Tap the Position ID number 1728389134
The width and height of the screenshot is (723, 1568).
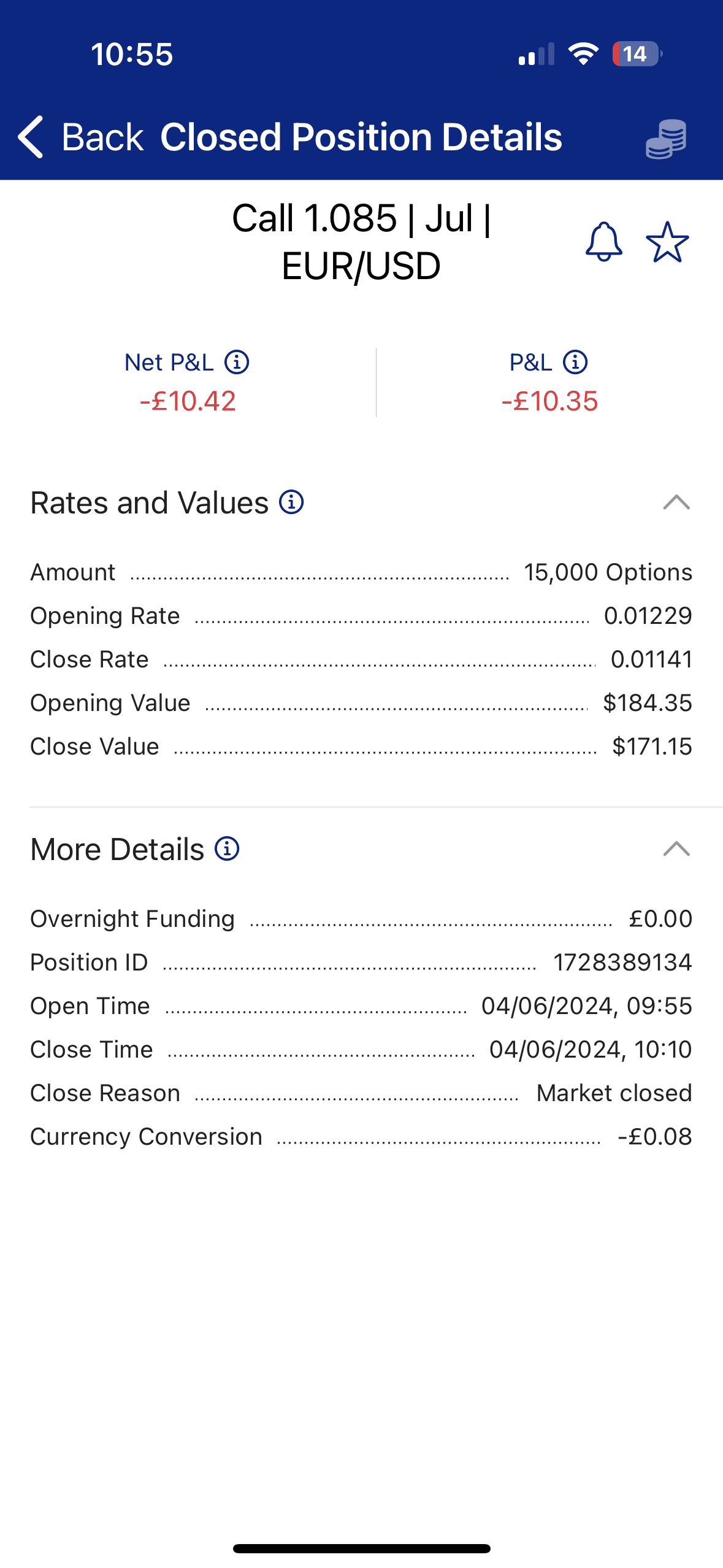622,963
